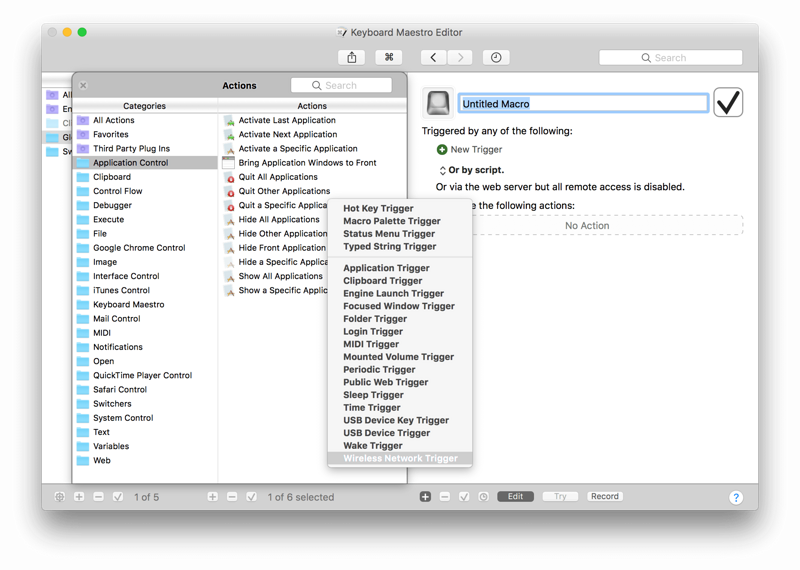This screenshot has height=570, width=800.
Task: Click the New Trigger link
Action: point(476,150)
